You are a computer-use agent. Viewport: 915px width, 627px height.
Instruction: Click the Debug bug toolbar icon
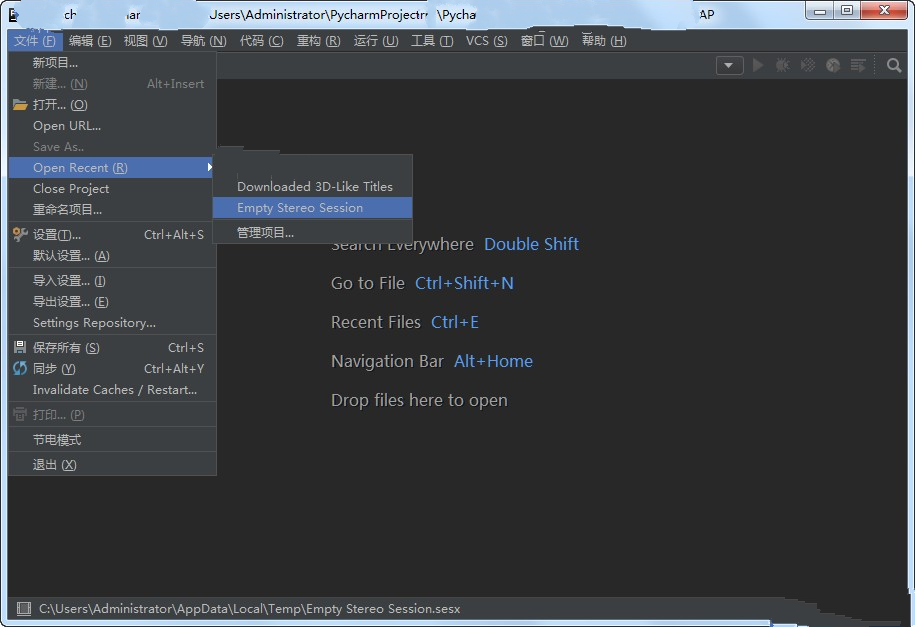pyautogui.click(x=783, y=65)
